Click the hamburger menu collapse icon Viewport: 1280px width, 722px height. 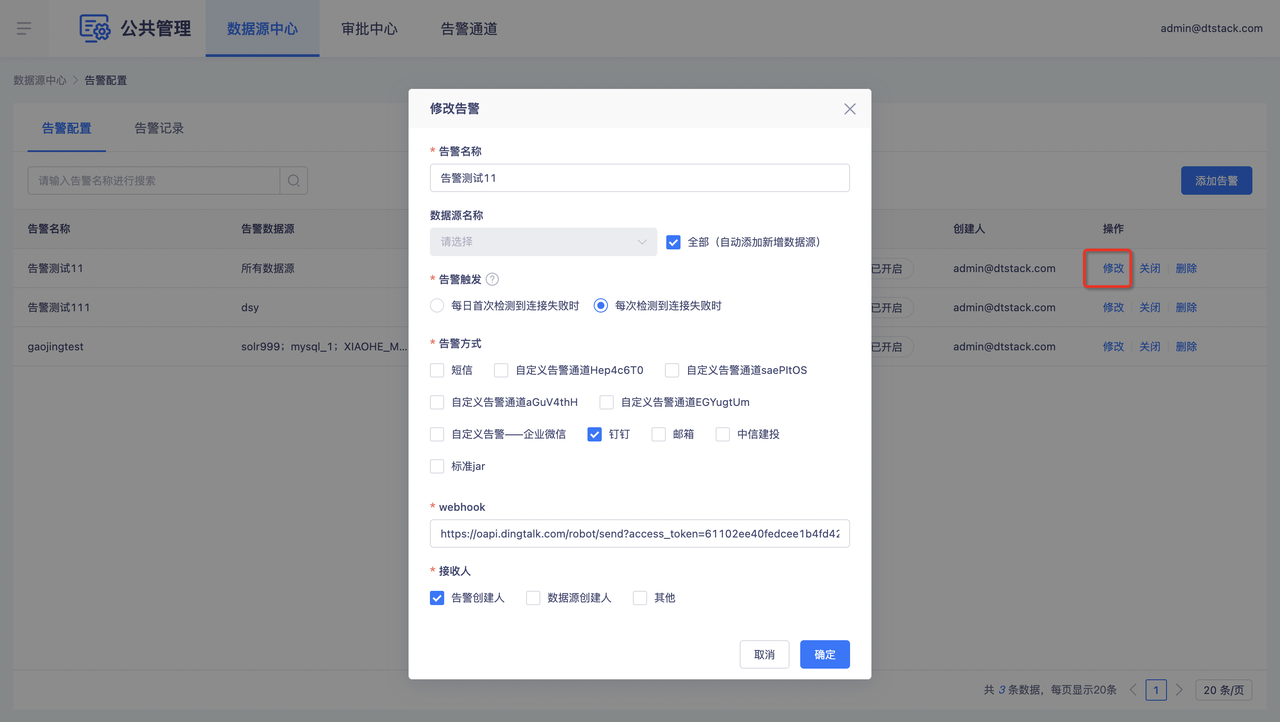(x=24, y=28)
